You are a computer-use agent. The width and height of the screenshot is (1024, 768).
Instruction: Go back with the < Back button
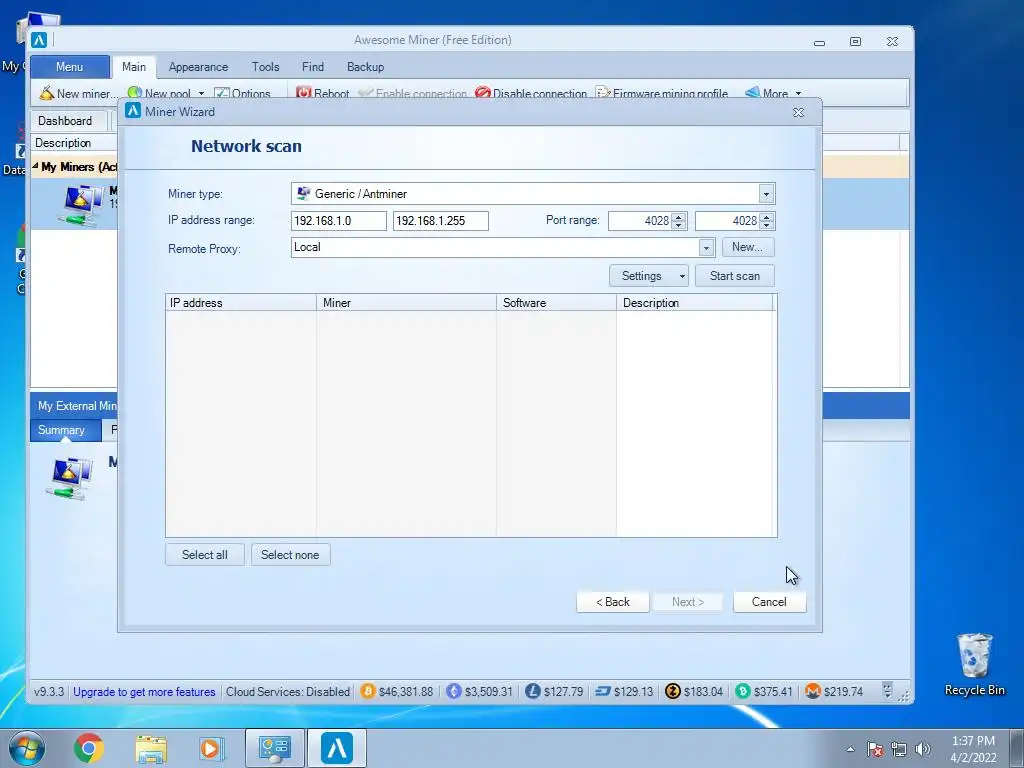(613, 601)
